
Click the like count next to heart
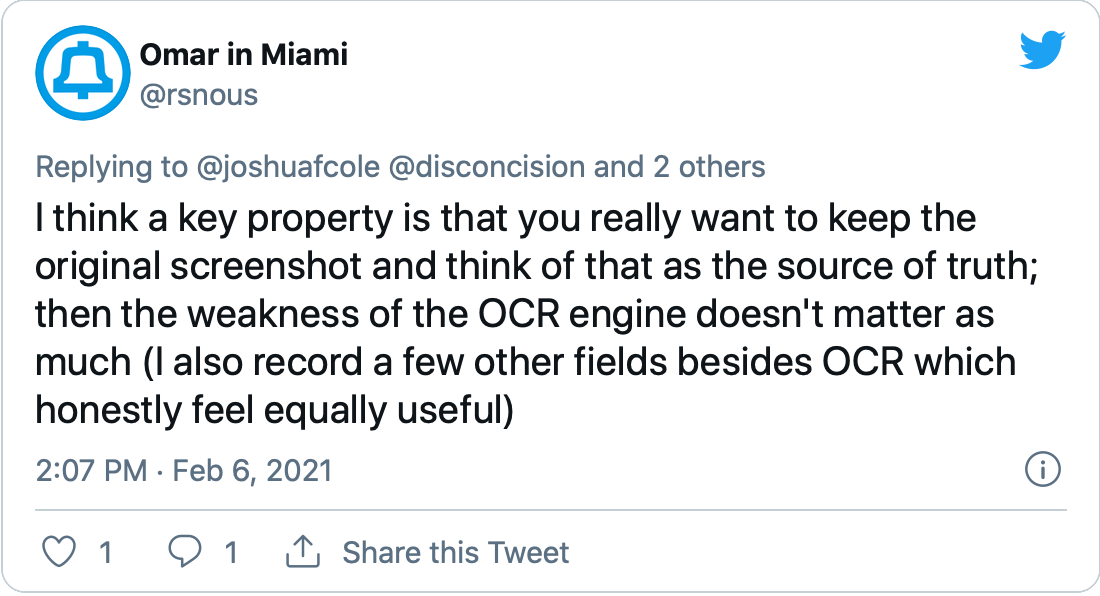[x=106, y=553]
